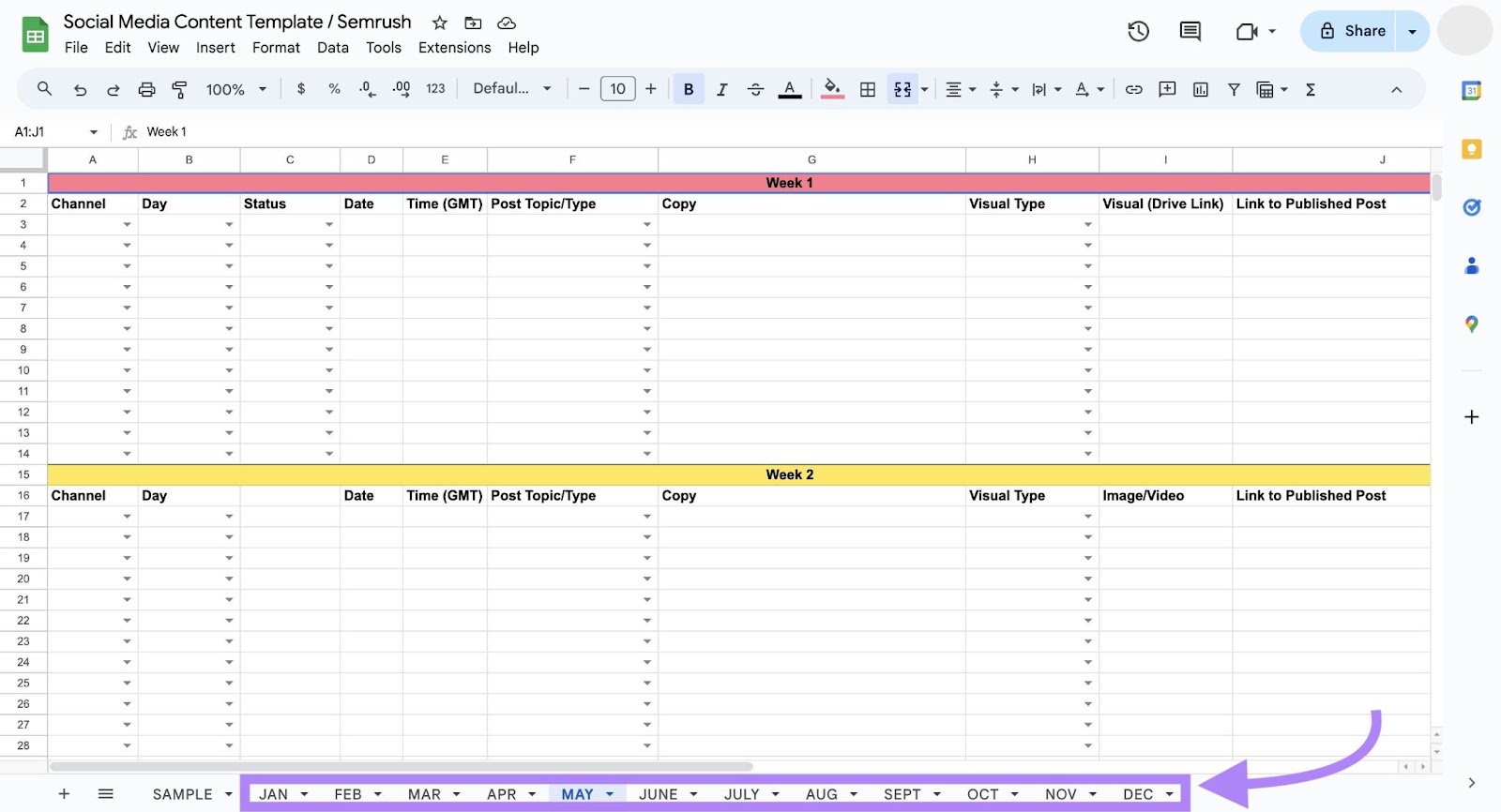This screenshot has height=812, width=1501.
Task: Open the search menus magnifier icon
Action: click(44, 89)
